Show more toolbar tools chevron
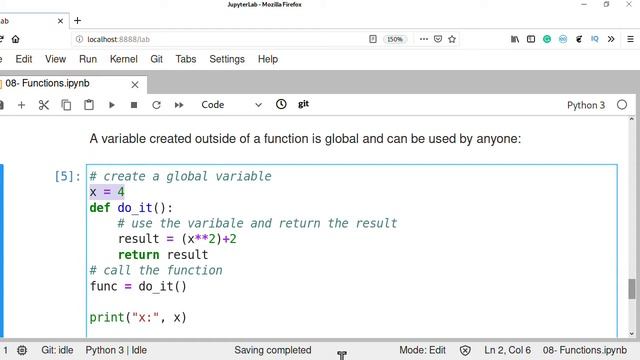640x360 pixels. 611,39
